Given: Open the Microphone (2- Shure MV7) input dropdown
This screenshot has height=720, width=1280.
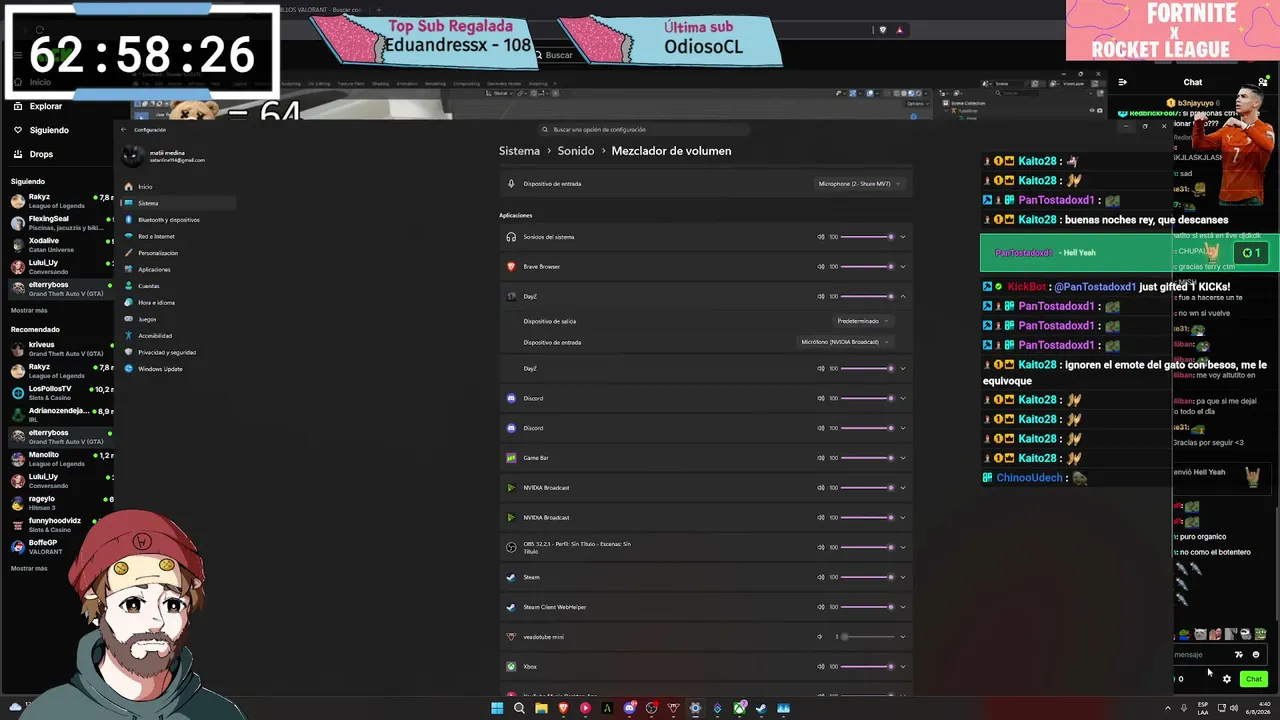Looking at the screenshot, I should pos(860,184).
